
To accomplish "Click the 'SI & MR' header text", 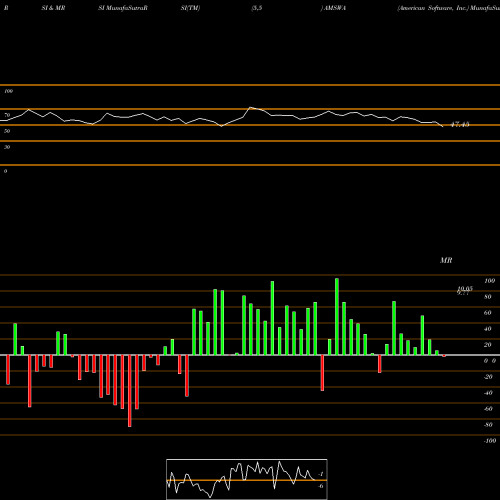I will 53,8.
